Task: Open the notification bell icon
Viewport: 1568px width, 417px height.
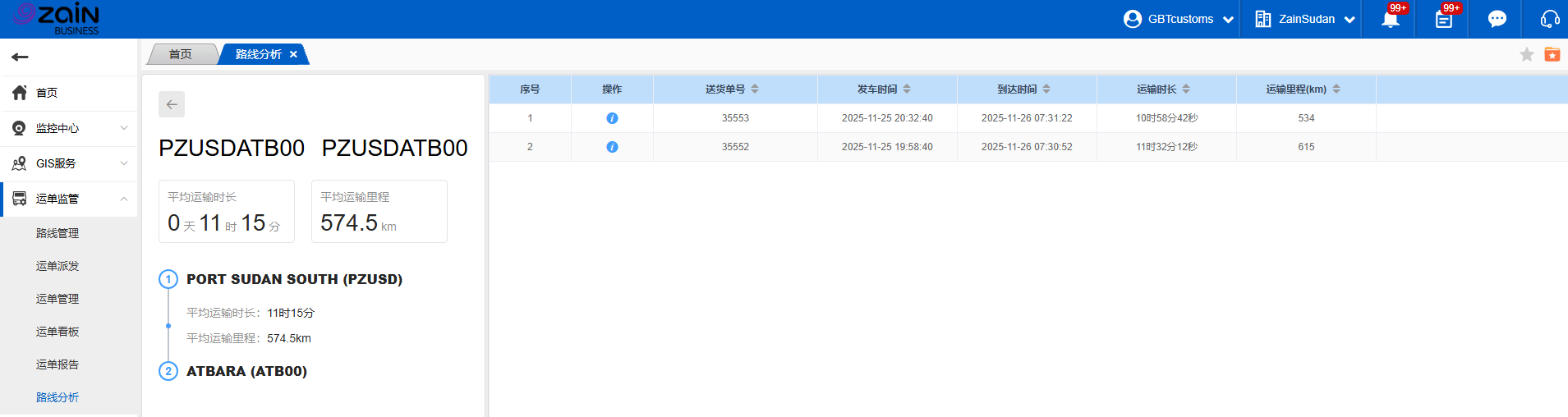Action: coord(1390,20)
